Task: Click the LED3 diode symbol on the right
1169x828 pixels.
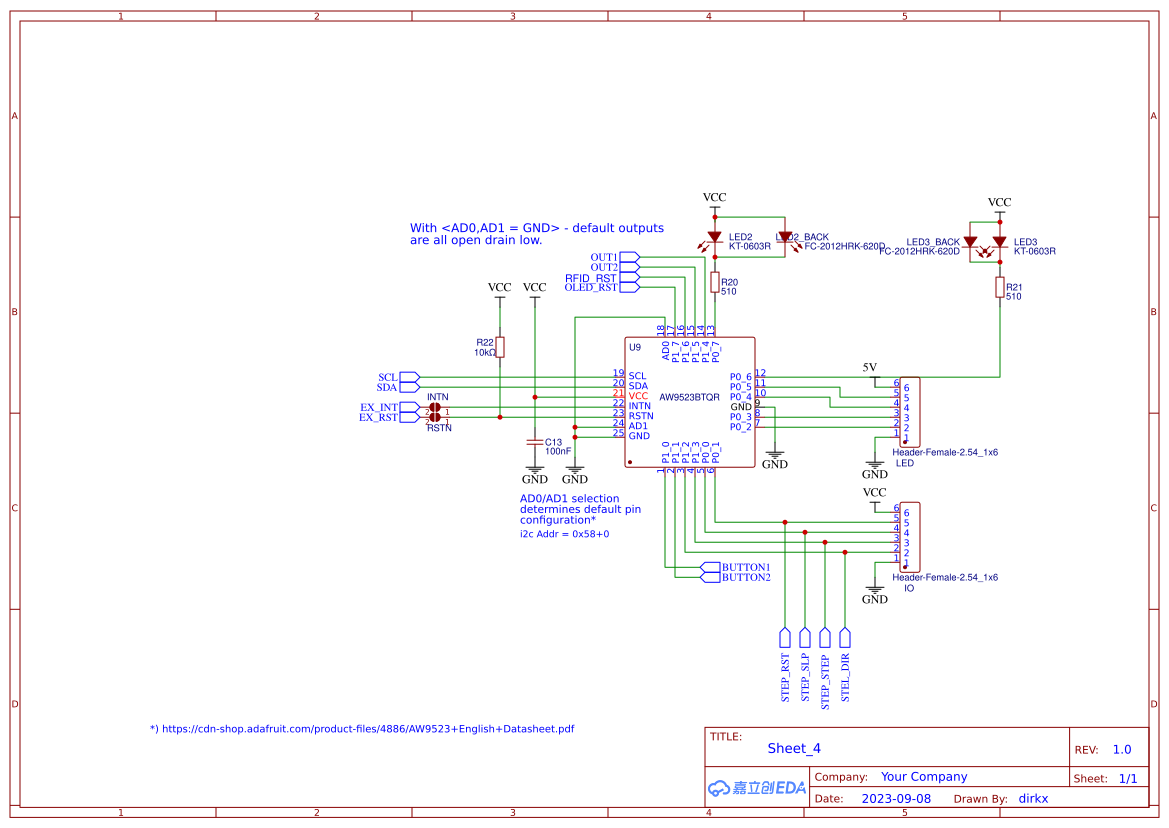Action: 1000,243
